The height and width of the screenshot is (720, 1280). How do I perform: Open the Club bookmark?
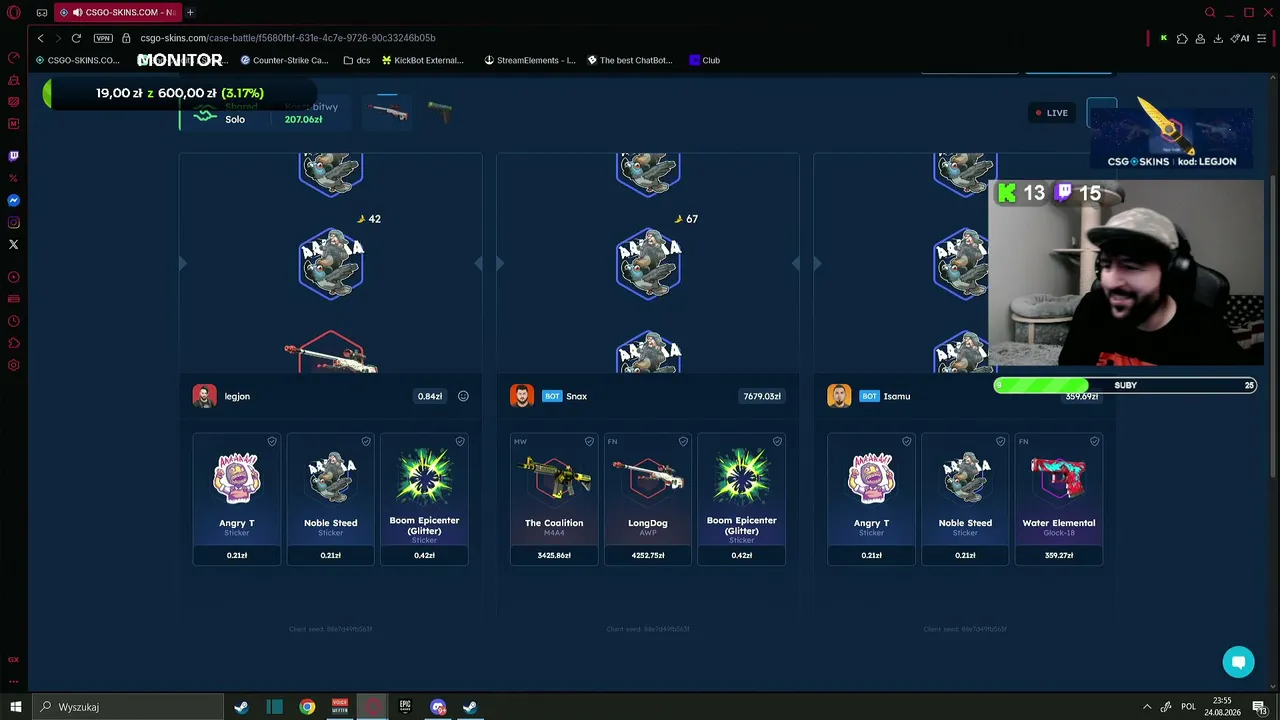point(705,60)
